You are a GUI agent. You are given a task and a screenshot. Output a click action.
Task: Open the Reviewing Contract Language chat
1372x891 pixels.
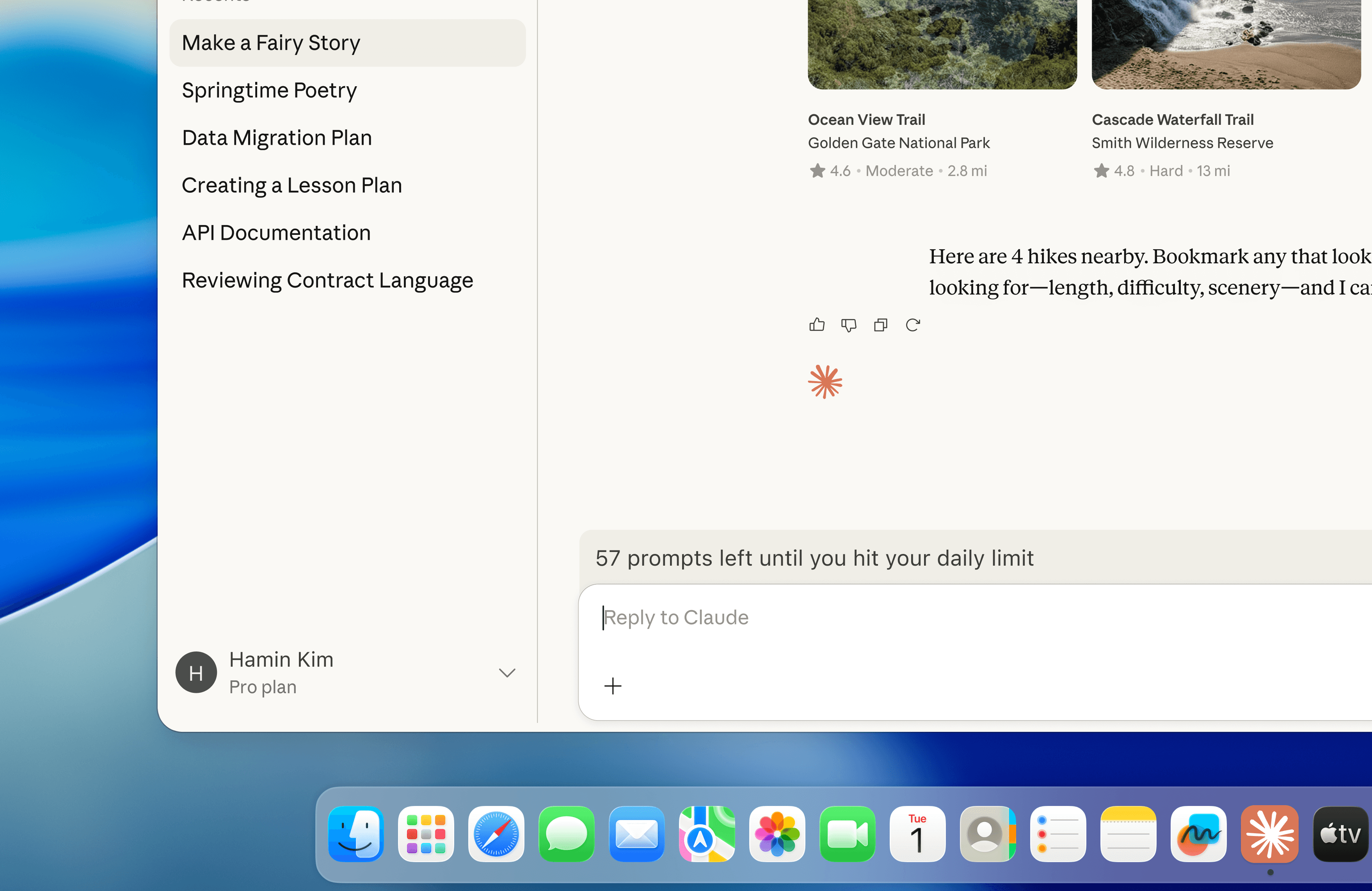click(x=327, y=280)
